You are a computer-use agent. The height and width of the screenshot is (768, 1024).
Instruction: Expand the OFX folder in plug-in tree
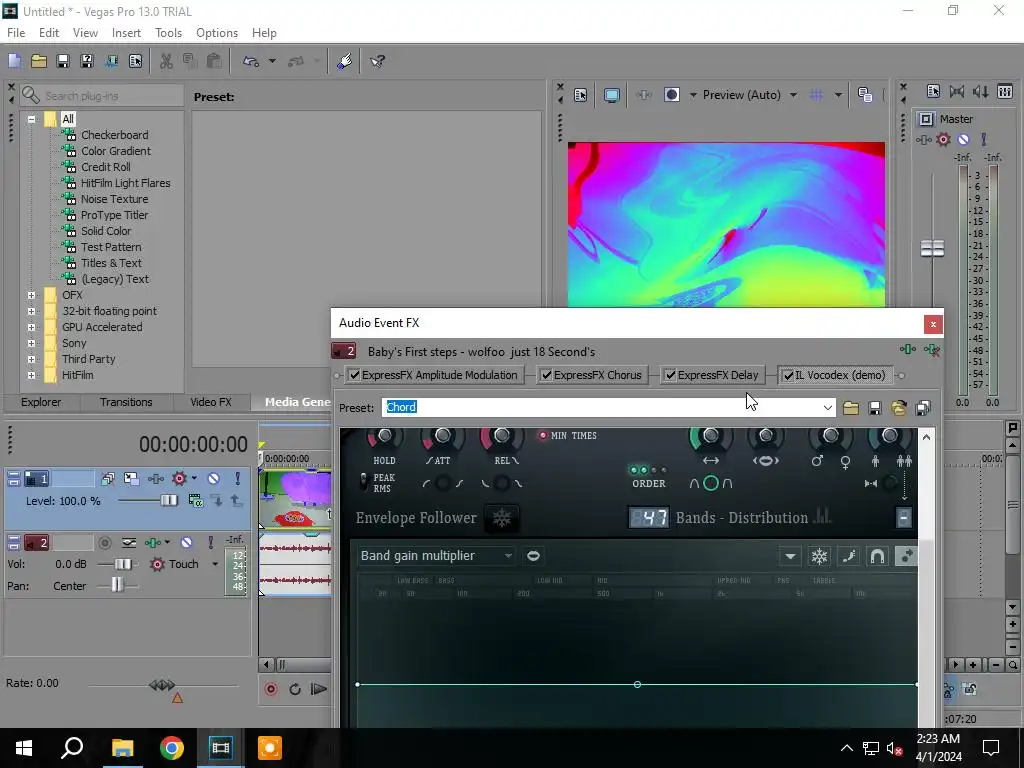31,295
